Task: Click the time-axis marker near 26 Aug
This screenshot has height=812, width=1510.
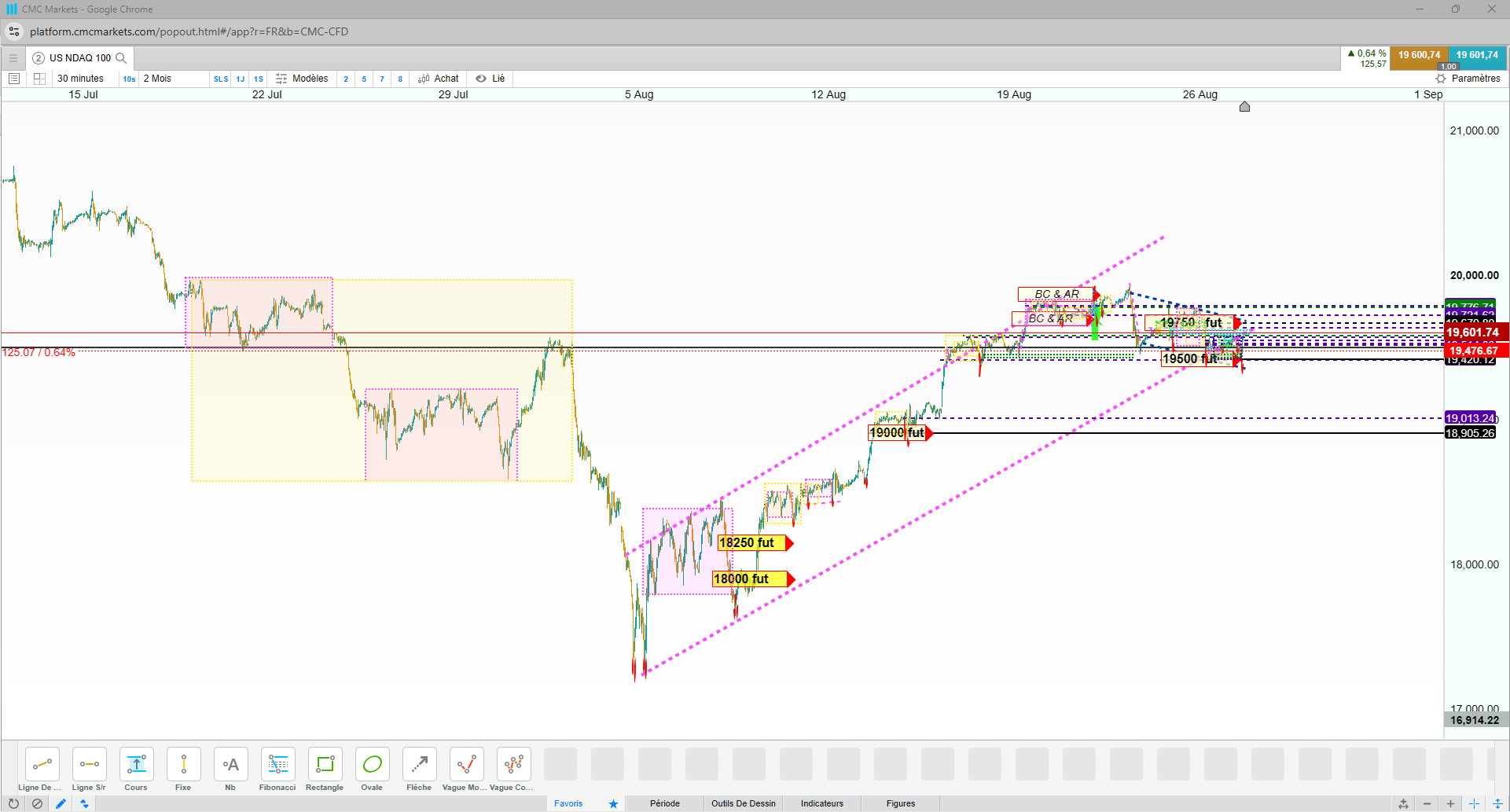Action: coord(1244,107)
